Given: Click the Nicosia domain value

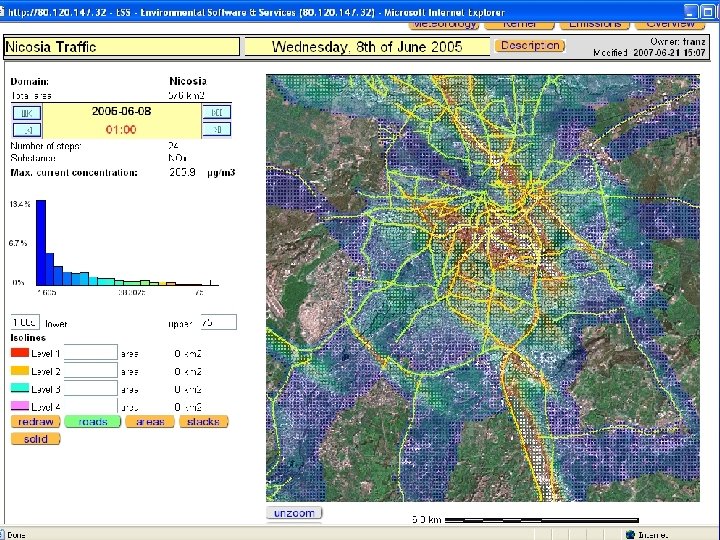Looking at the screenshot, I should coord(188,81).
